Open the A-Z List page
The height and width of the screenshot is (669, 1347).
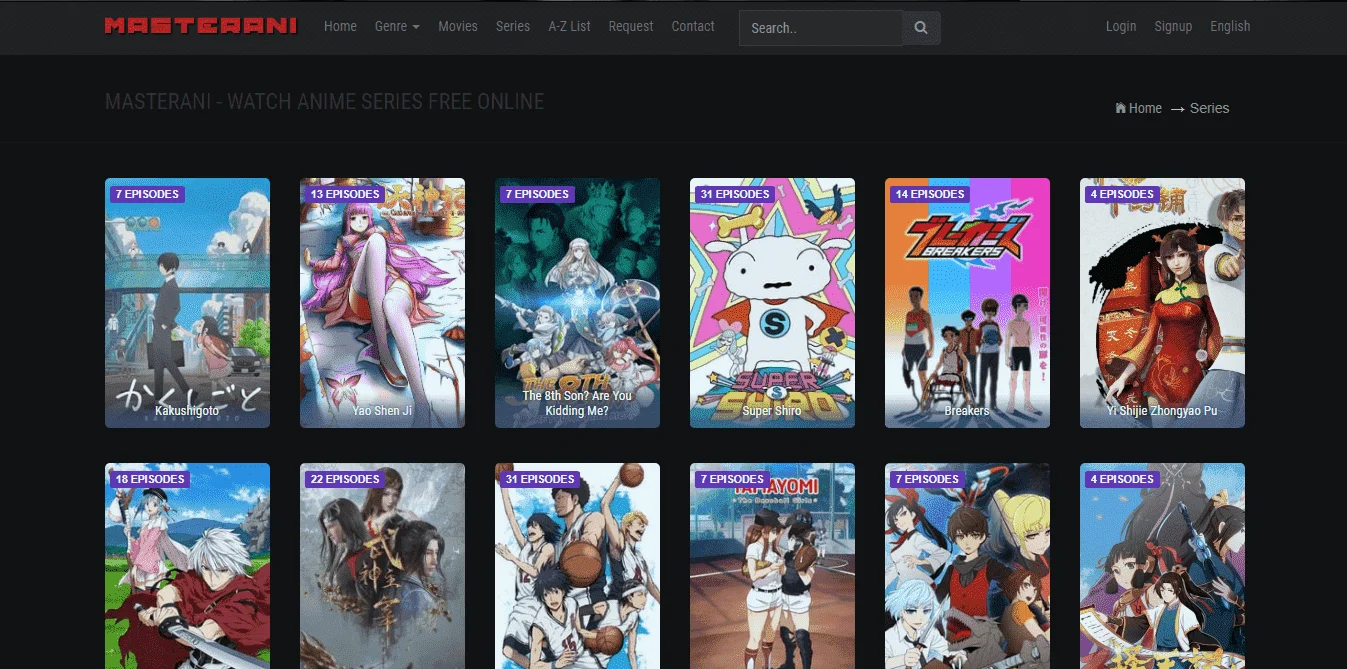(569, 26)
